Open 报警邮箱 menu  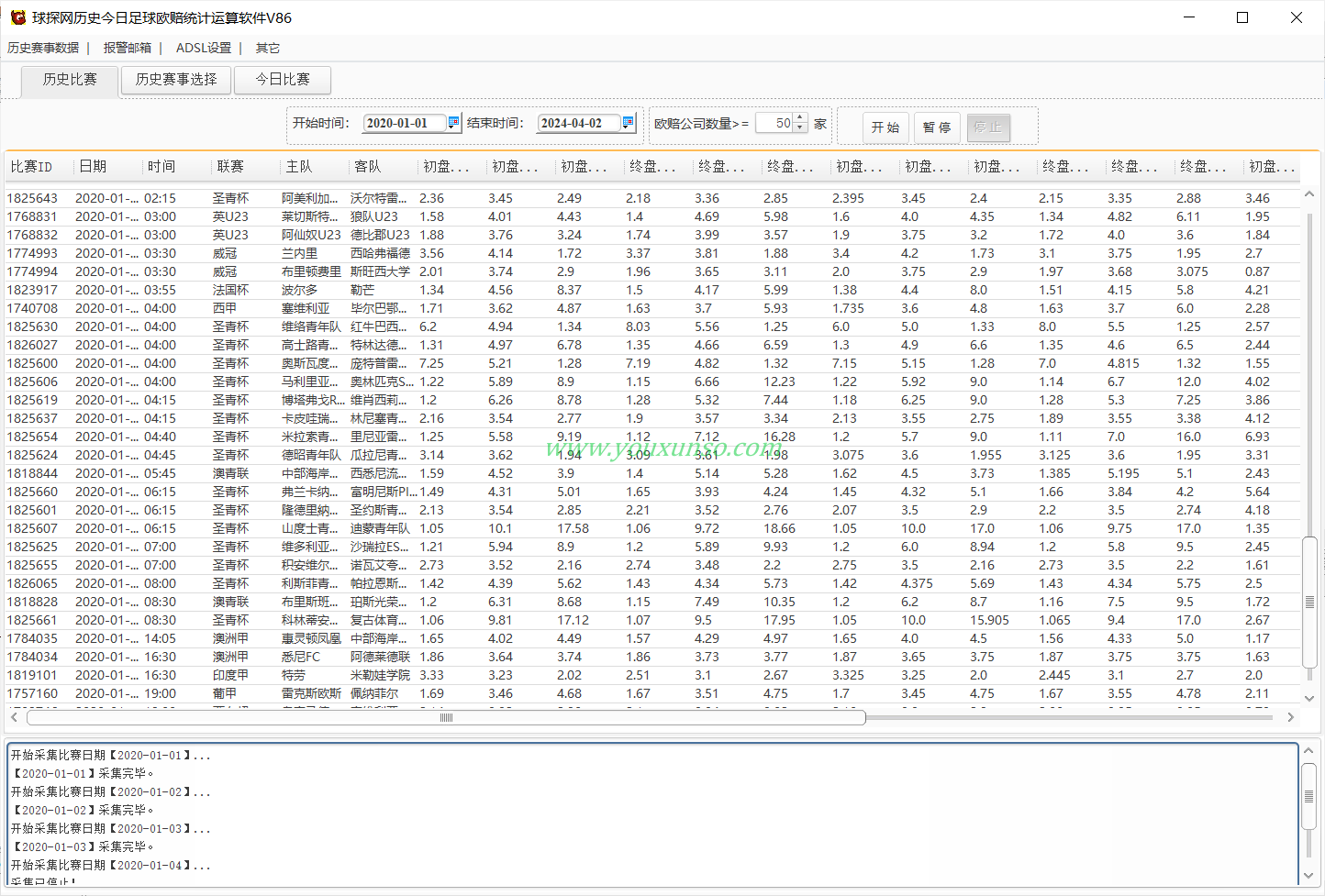(x=127, y=48)
